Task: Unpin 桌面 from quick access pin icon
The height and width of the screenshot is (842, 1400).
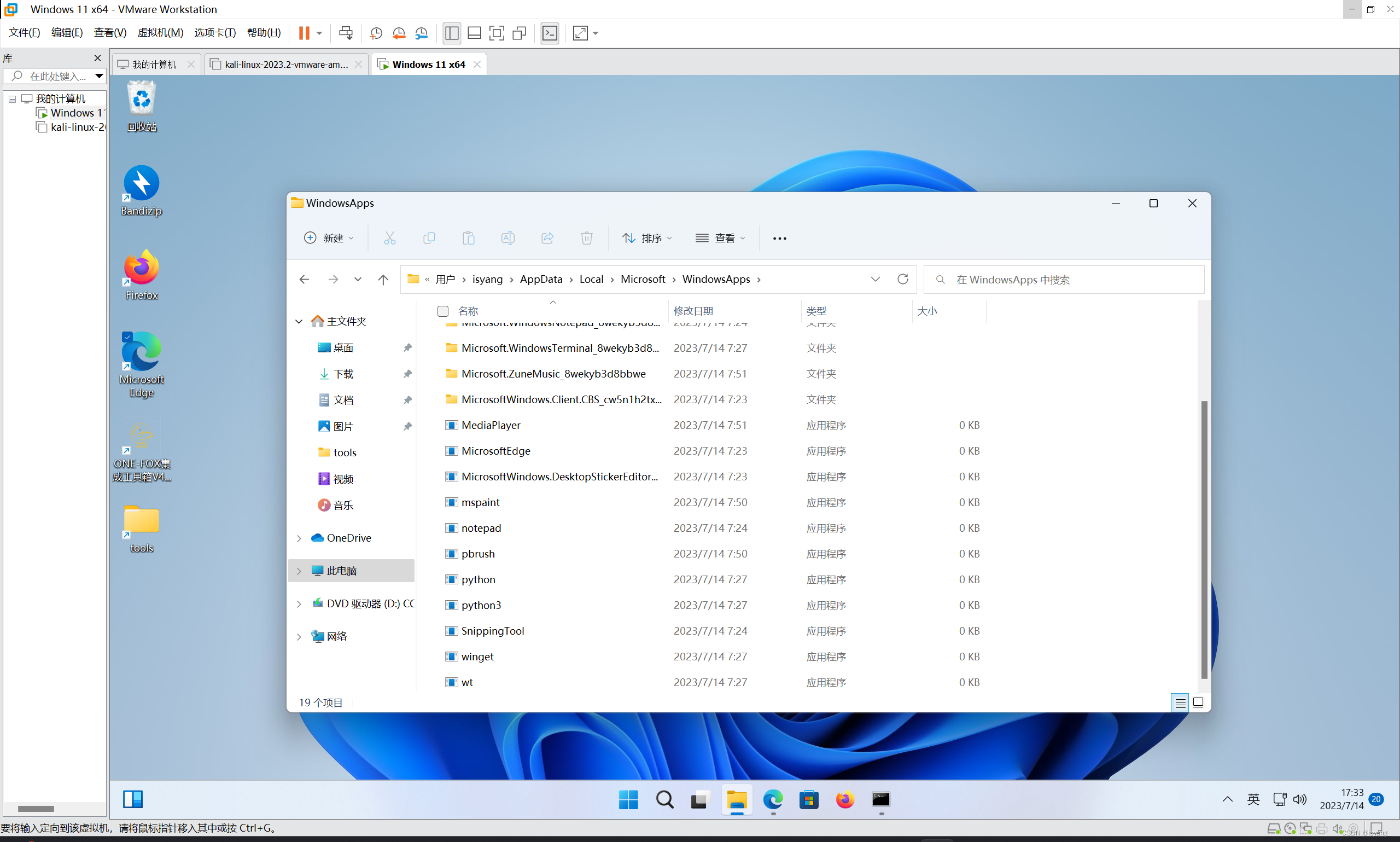Action: [407, 347]
